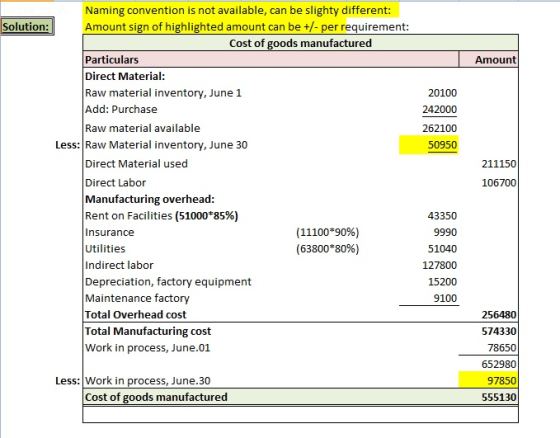Select the 'Direct Labor' cell

click(115, 183)
